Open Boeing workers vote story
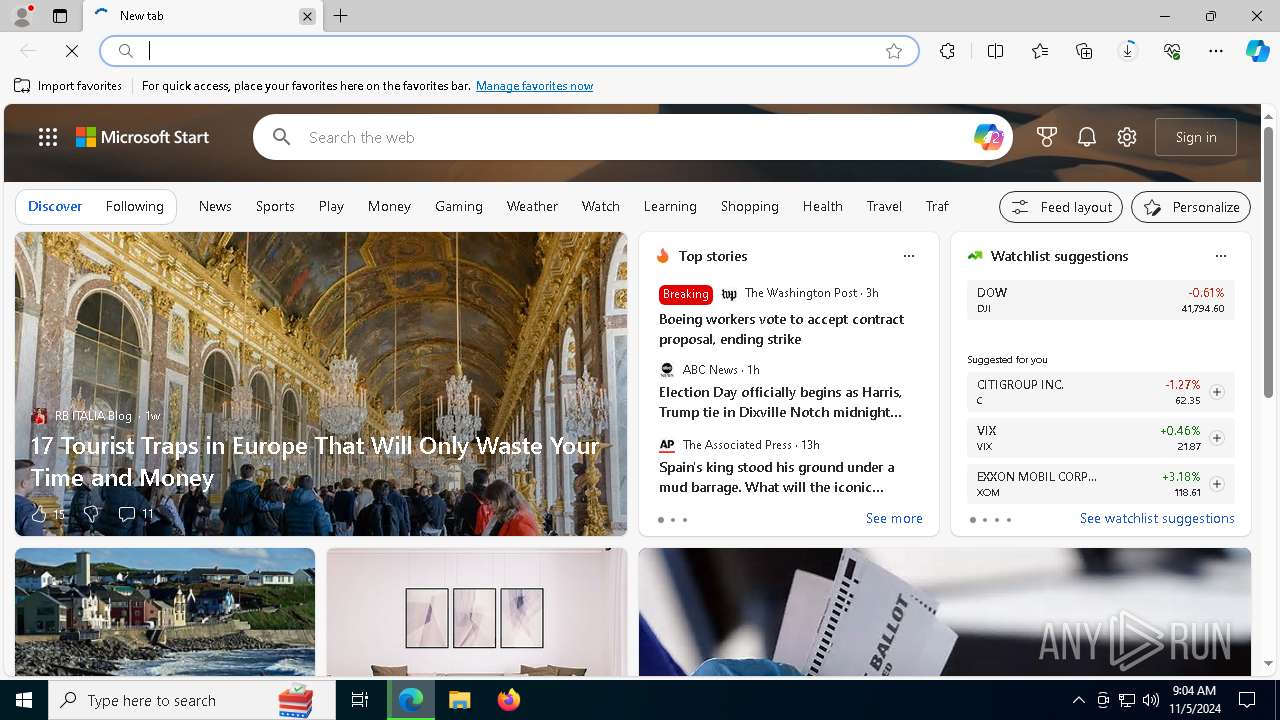Screen dimensions: 1280x720 tap(781, 329)
